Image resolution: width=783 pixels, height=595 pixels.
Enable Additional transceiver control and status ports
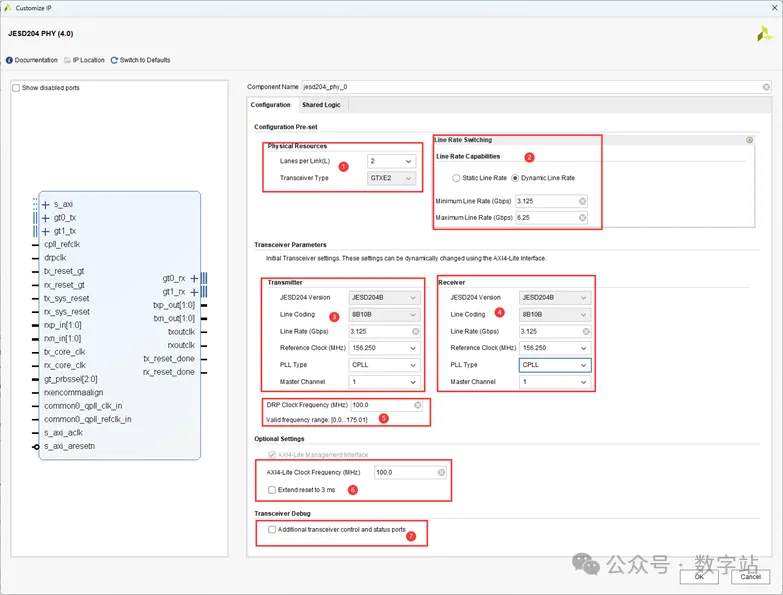coord(272,530)
